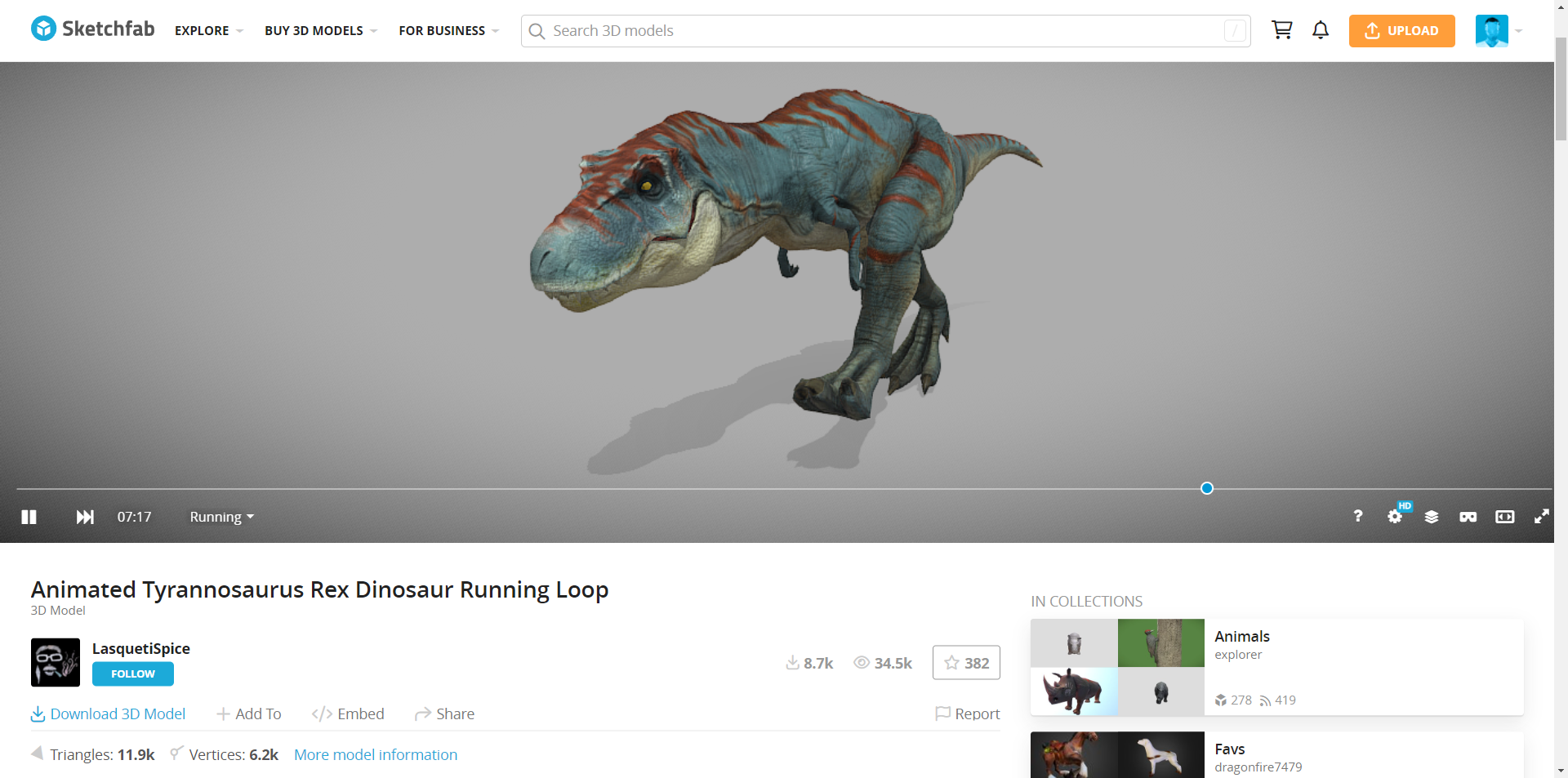The image size is (1568, 778).
Task: Open More model information link
Action: pyautogui.click(x=376, y=754)
